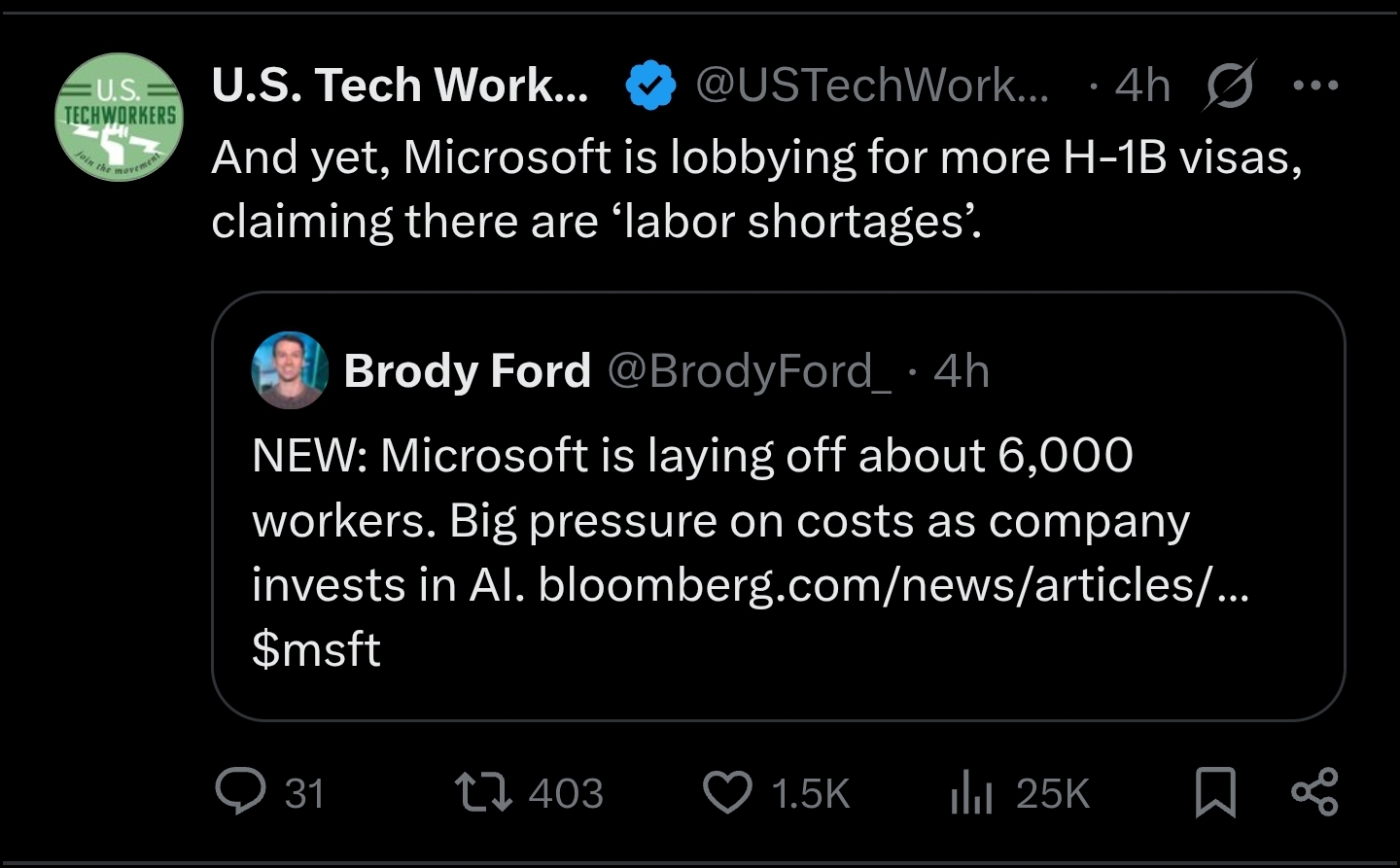Click the $msft cashtag
Viewport: 1400px width, 868px height.
tap(316, 649)
